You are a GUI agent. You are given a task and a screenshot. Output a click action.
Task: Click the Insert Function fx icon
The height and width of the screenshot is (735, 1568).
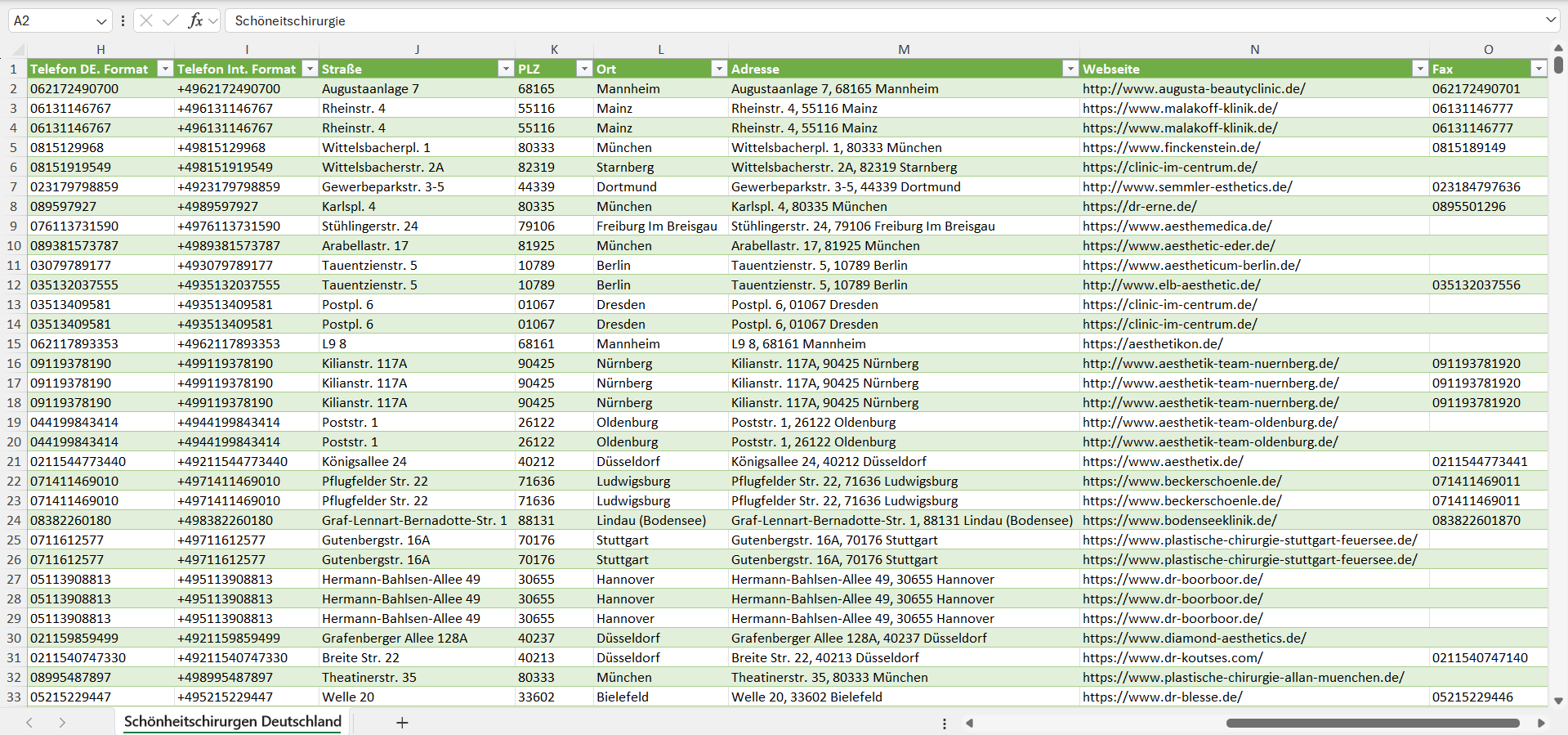tap(195, 20)
